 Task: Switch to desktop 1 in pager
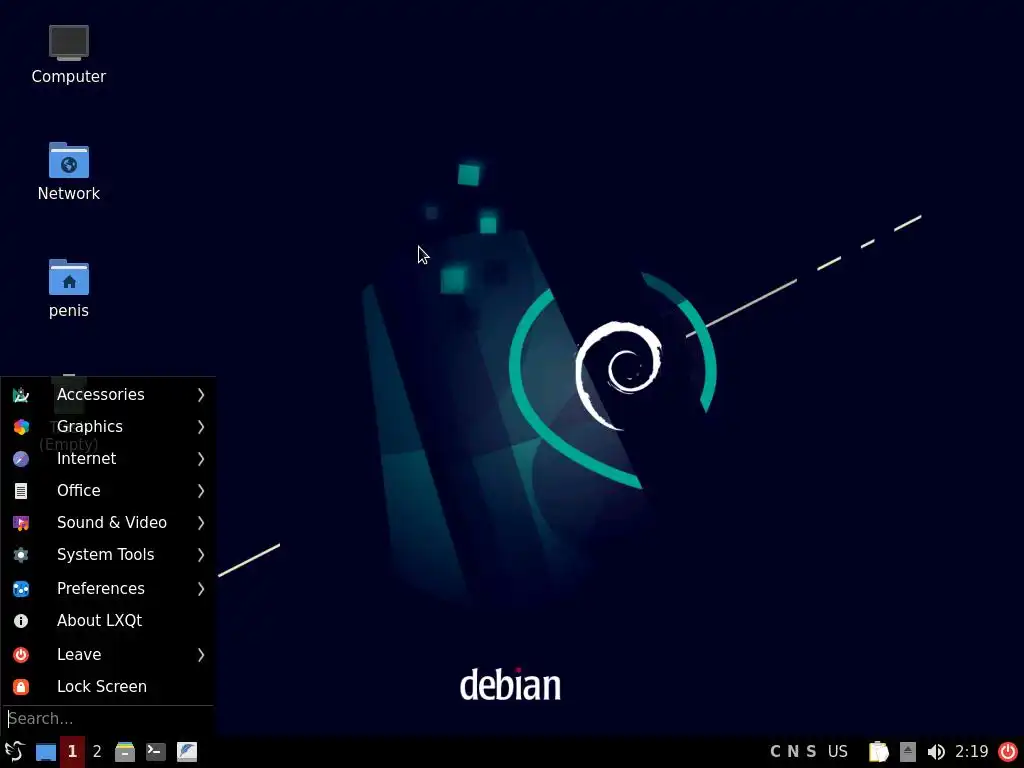coord(72,752)
